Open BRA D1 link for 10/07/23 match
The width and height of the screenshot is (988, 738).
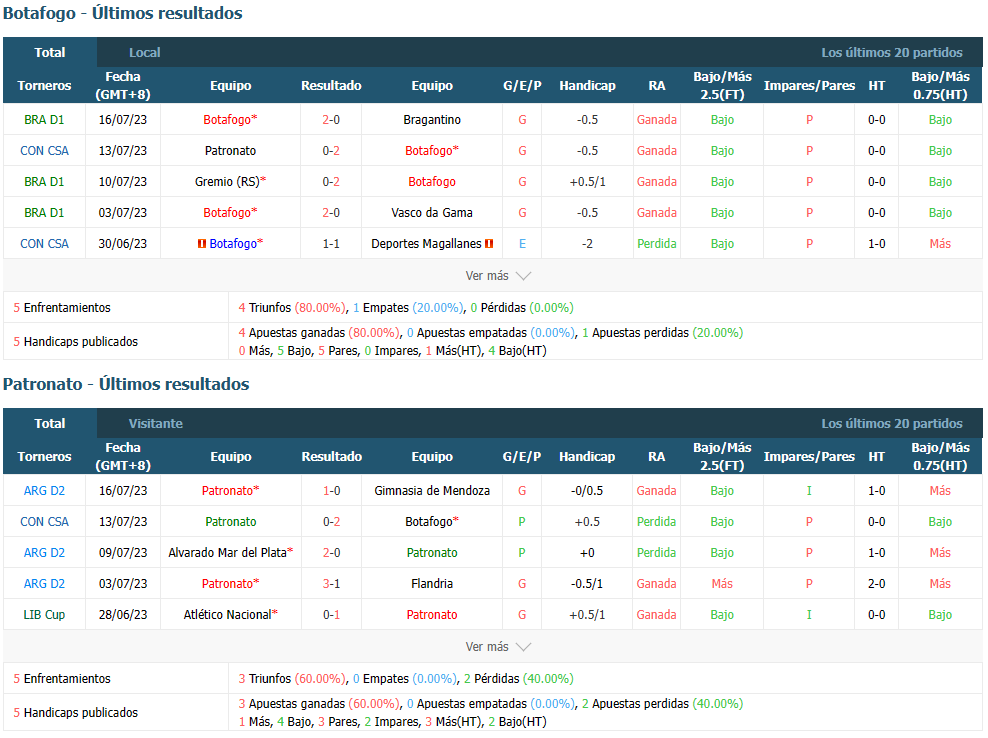pos(44,182)
